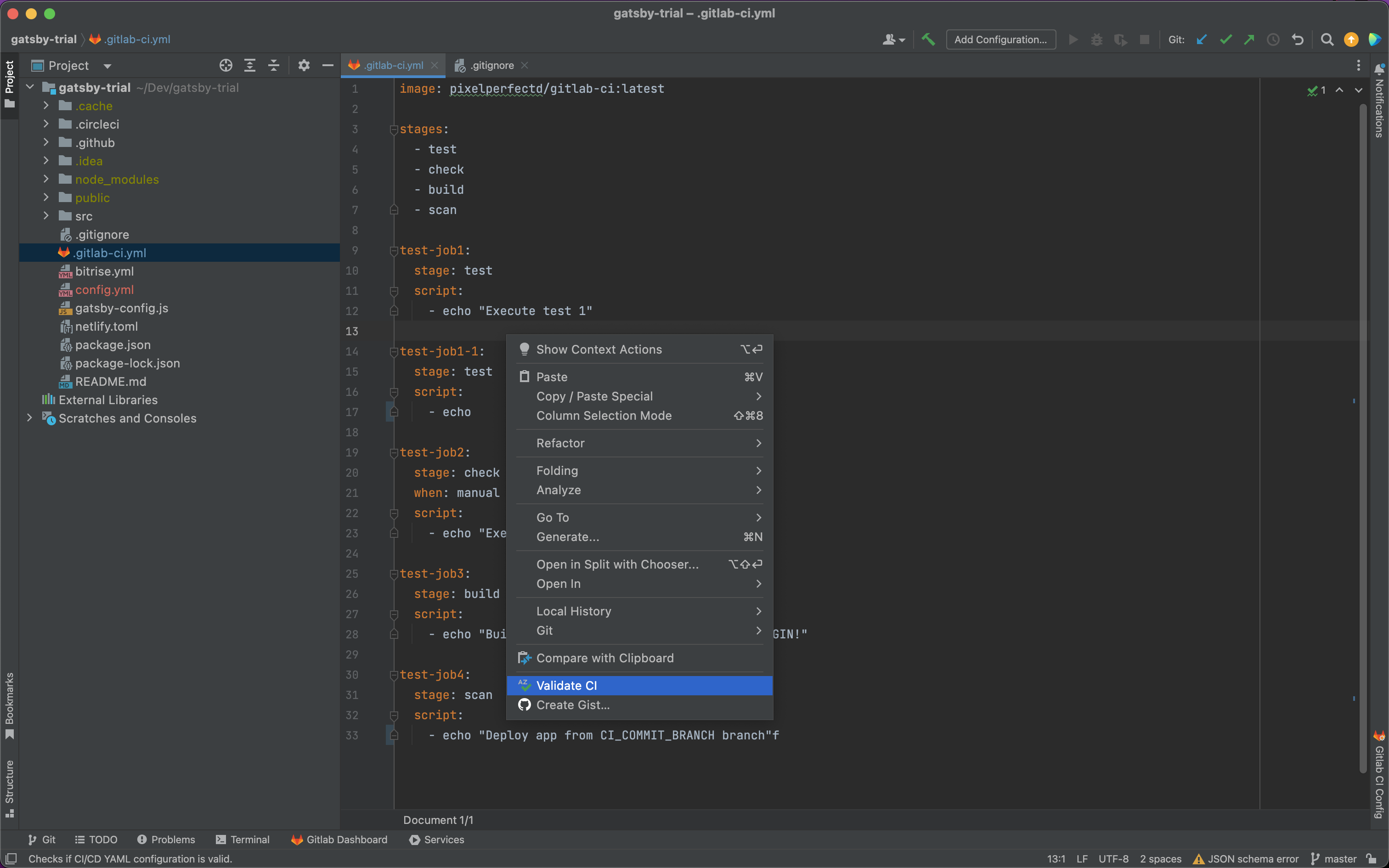Screen dimensions: 1389x868
Task: Select bitrise.yml in project tree
Action: tap(104, 271)
